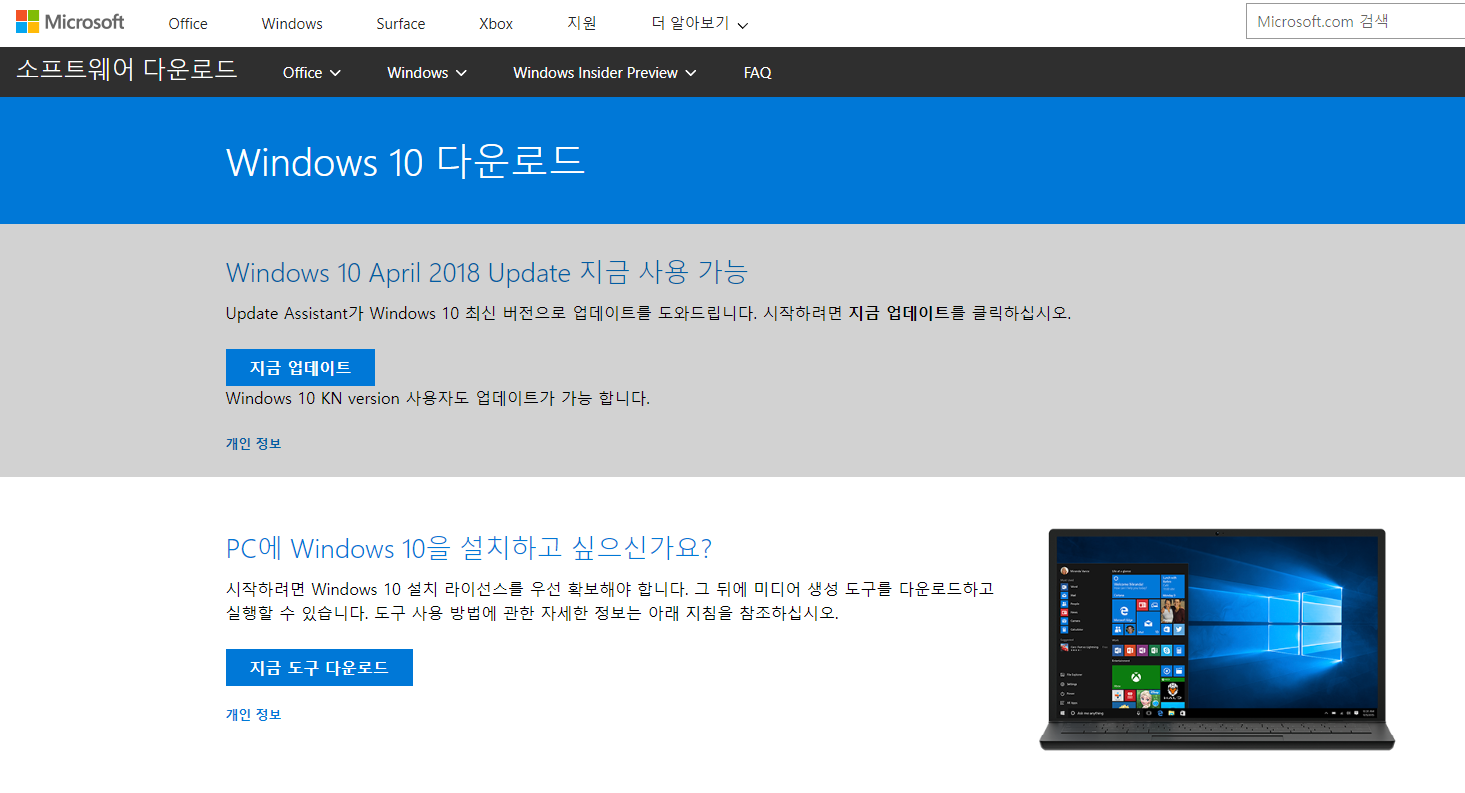Go to Xbox in top navigation
This screenshot has width=1465, height=793.
(496, 24)
